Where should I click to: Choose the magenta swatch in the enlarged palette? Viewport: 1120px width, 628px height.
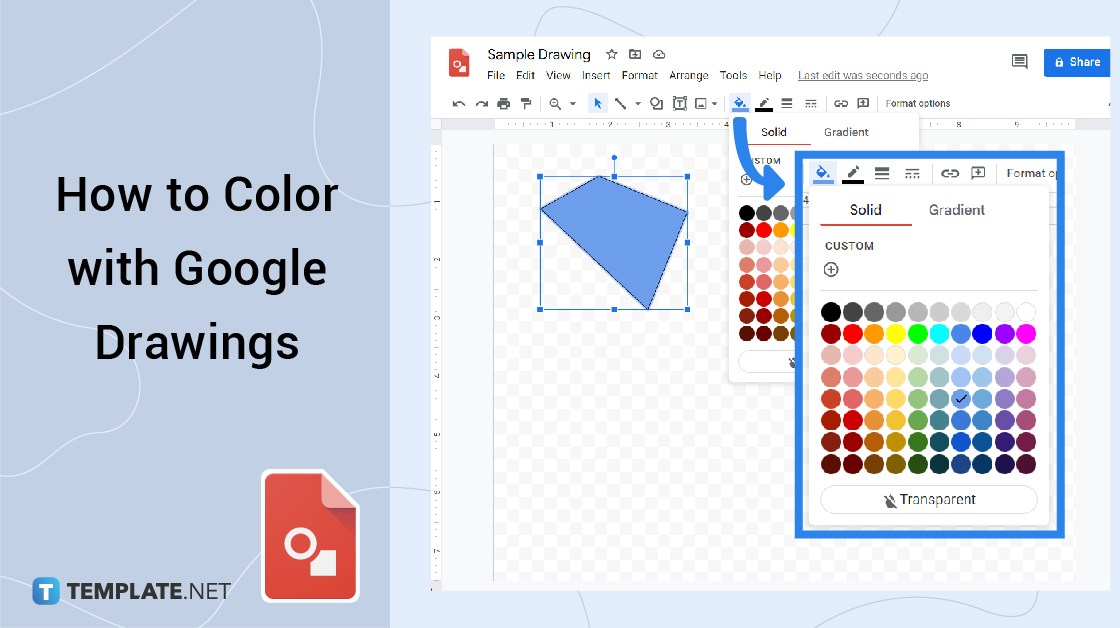point(1026,334)
